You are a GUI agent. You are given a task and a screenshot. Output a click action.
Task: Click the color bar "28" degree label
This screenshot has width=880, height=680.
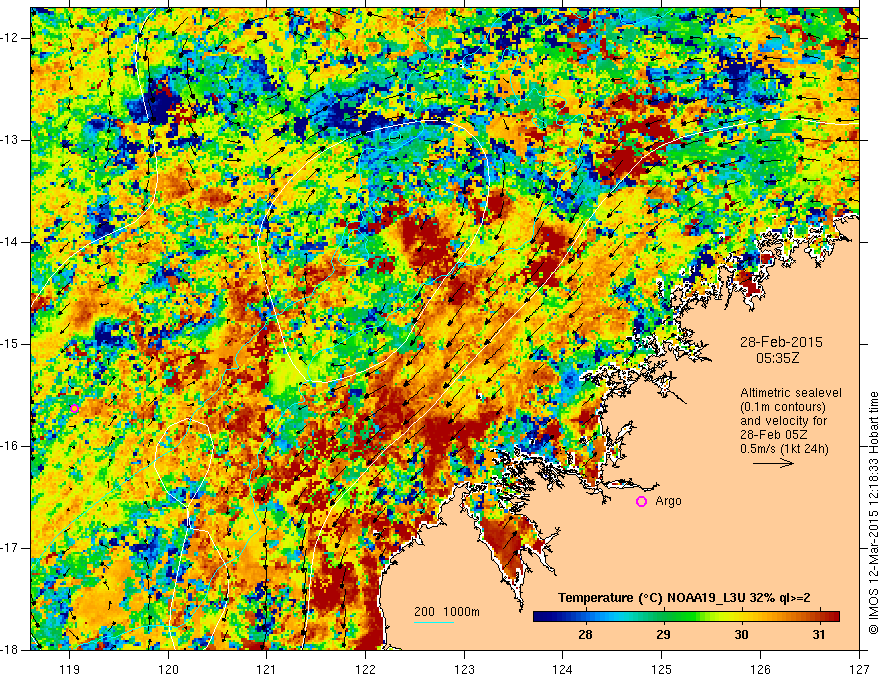585,635
